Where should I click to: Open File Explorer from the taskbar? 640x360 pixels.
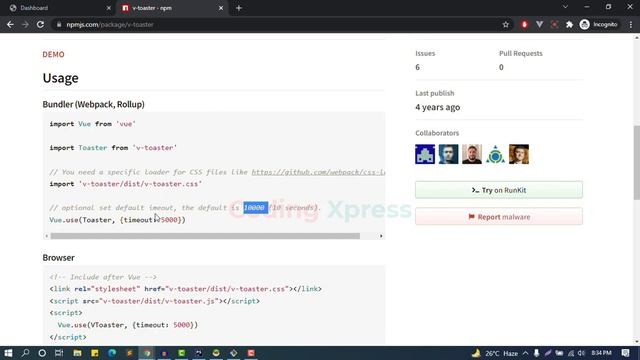coord(77,353)
